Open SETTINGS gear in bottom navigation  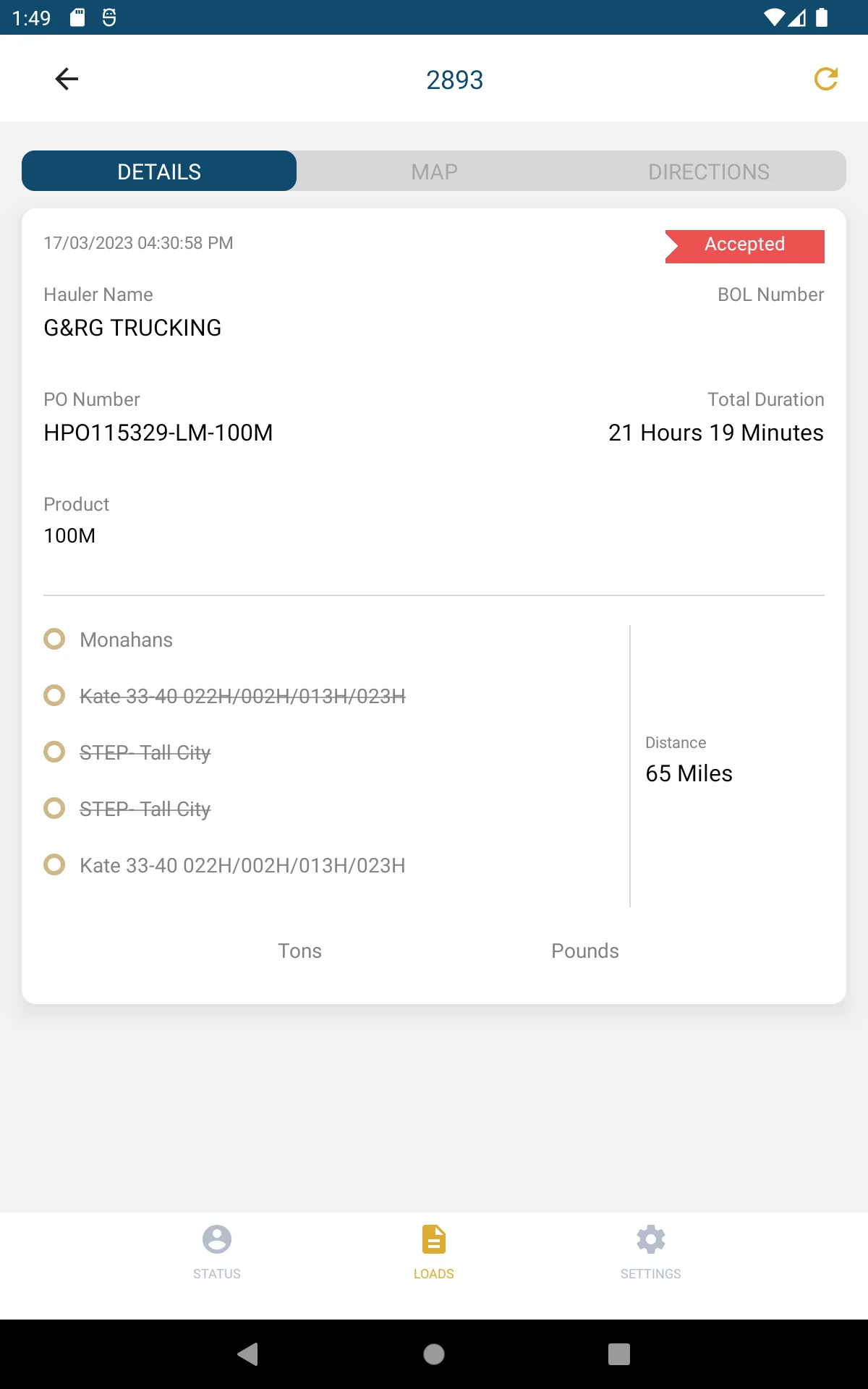651,1252
